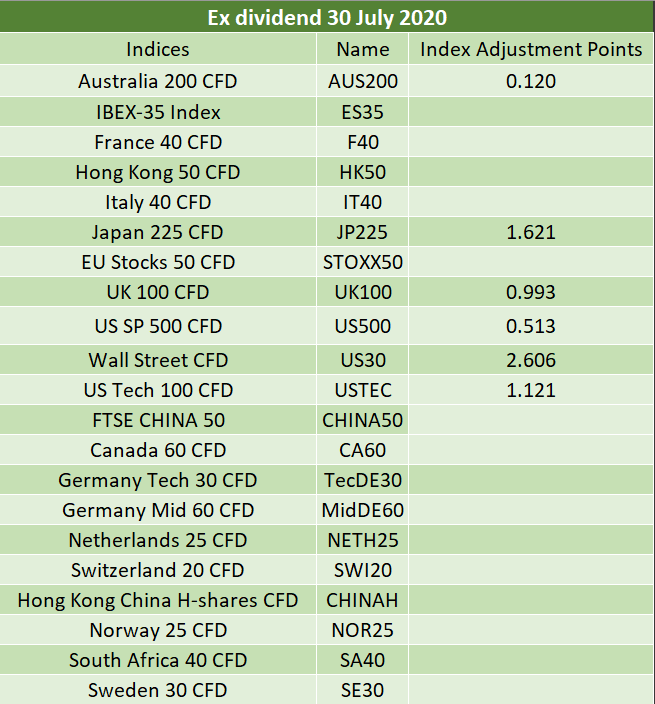655x704 pixels.
Task: Click the UK100 adjustment value 0.993
Action: [531, 292]
